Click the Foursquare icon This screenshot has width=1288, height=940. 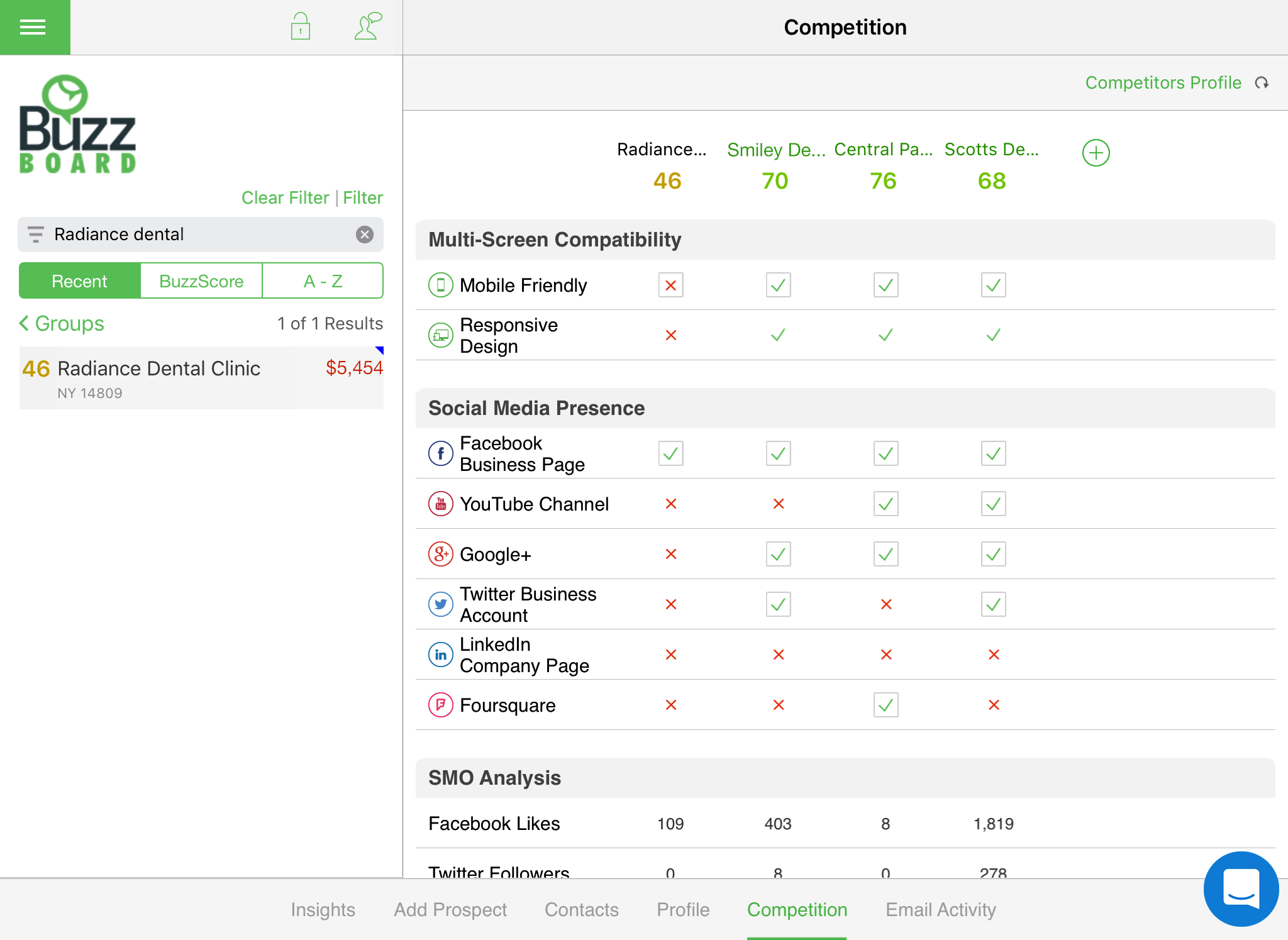[x=440, y=705]
